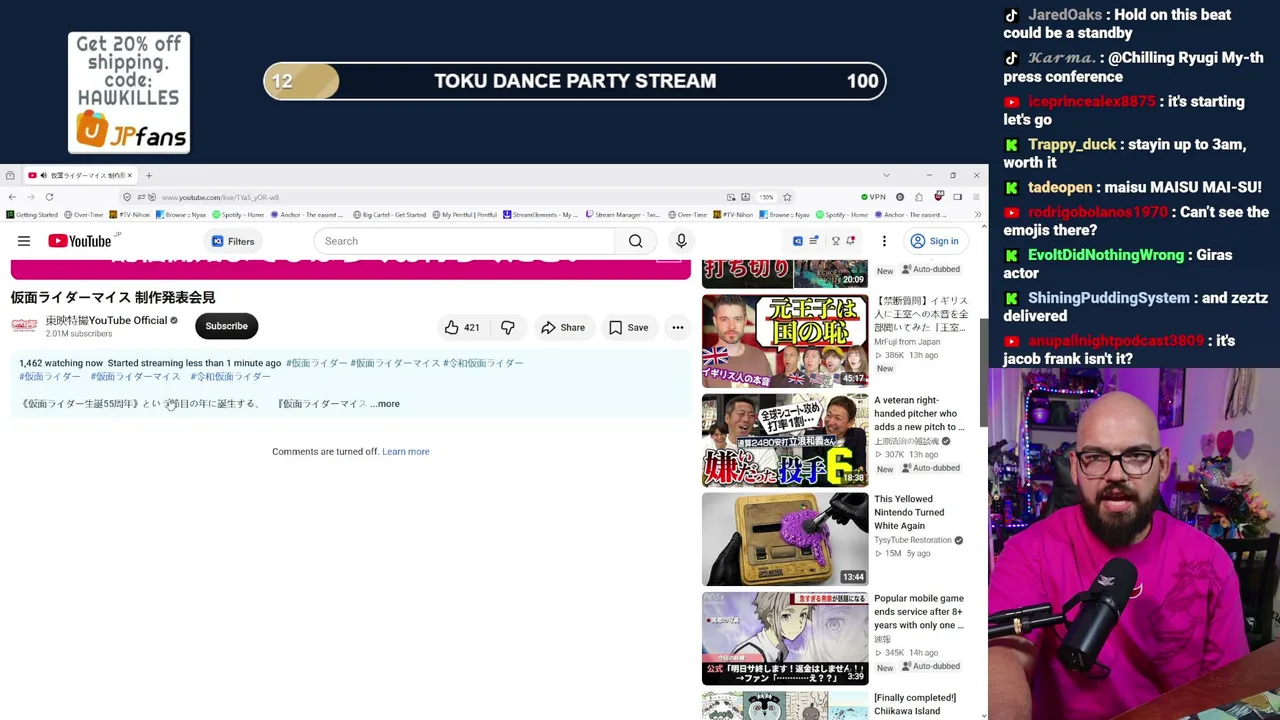Expand the description with ...more
Viewport: 1280px width, 720px height.
tap(385, 404)
